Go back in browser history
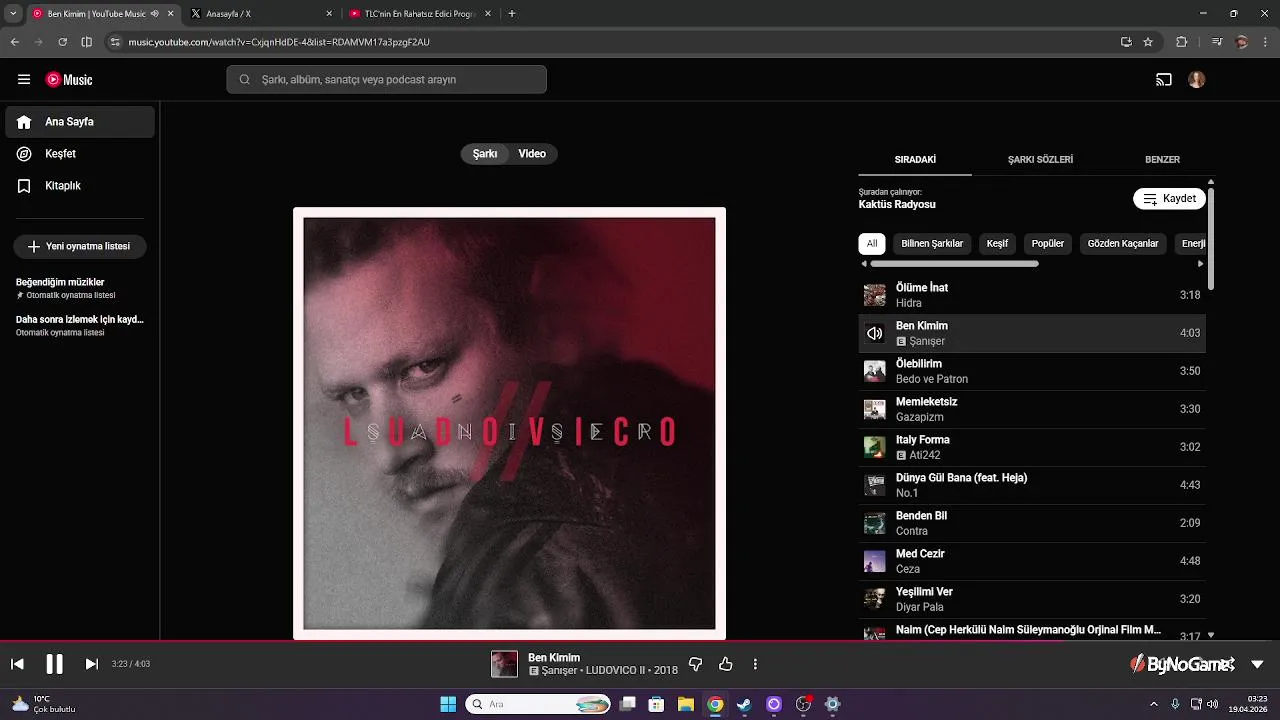This screenshot has height=720, width=1280. coord(15,42)
